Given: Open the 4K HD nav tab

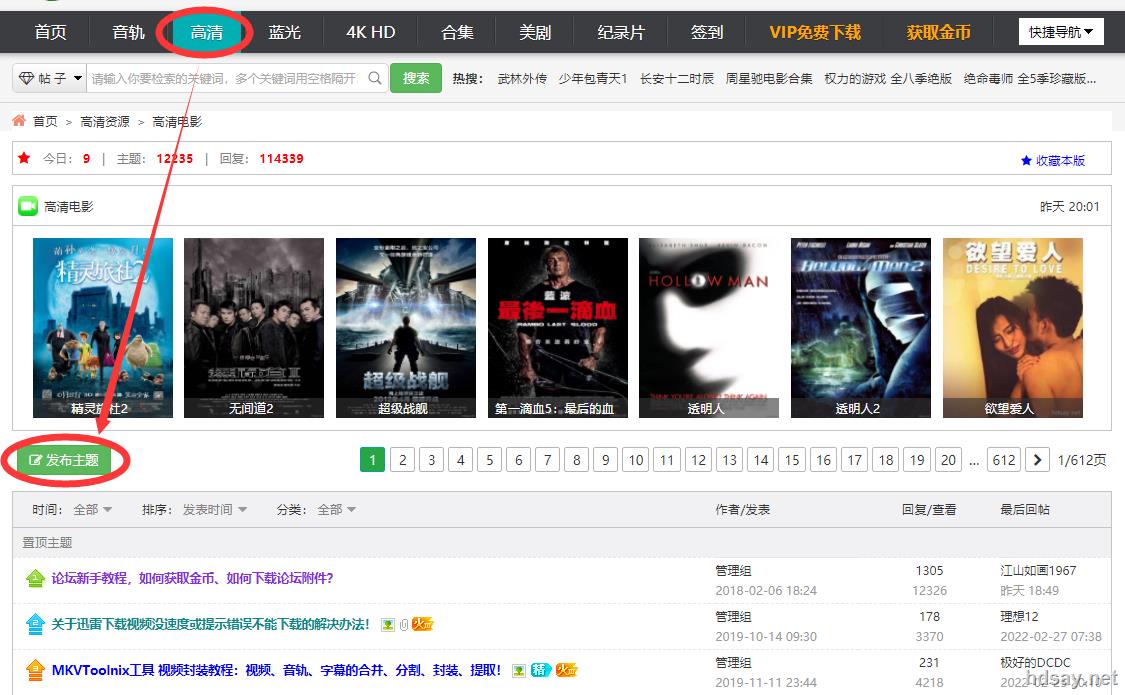Looking at the screenshot, I should coord(371,32).
